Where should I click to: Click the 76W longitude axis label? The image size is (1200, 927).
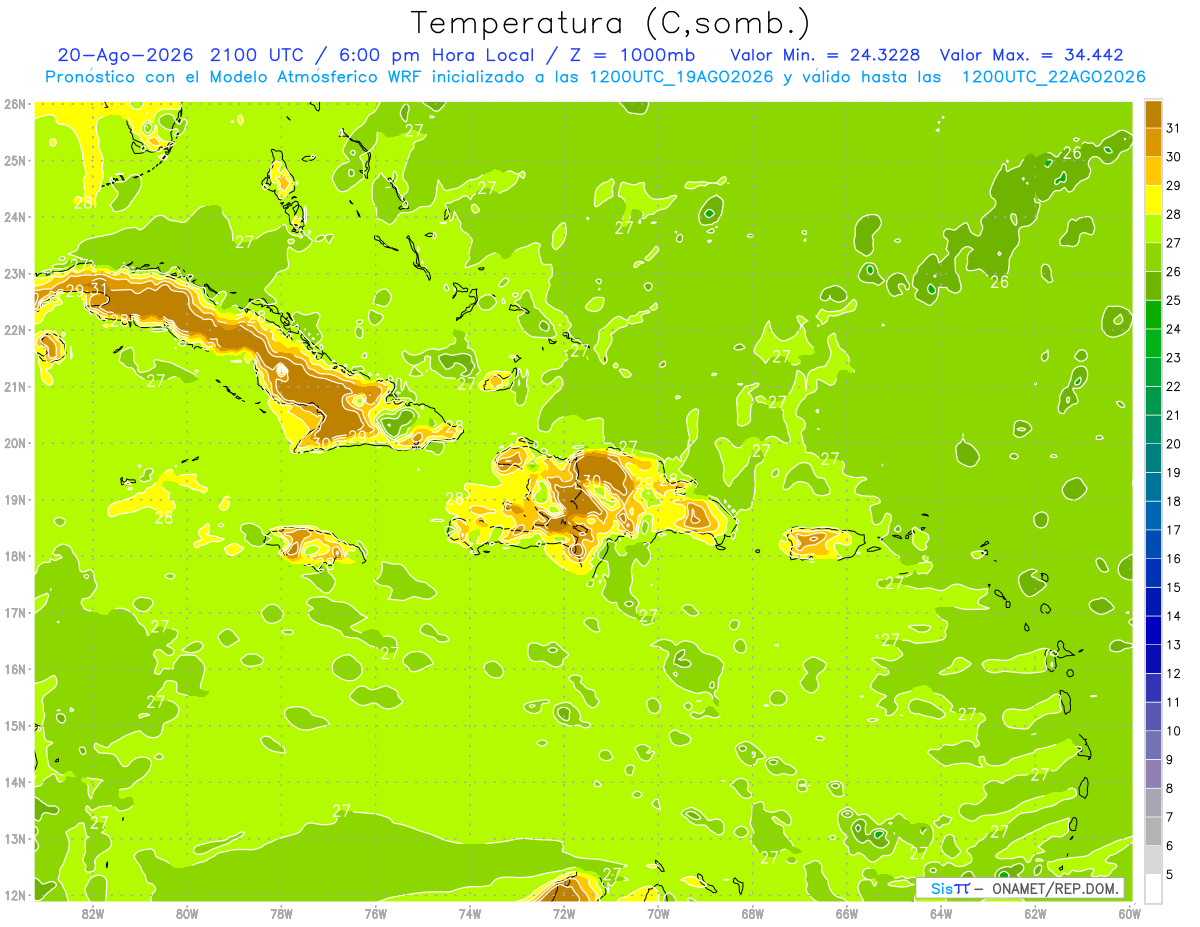(x=375, y=913)
